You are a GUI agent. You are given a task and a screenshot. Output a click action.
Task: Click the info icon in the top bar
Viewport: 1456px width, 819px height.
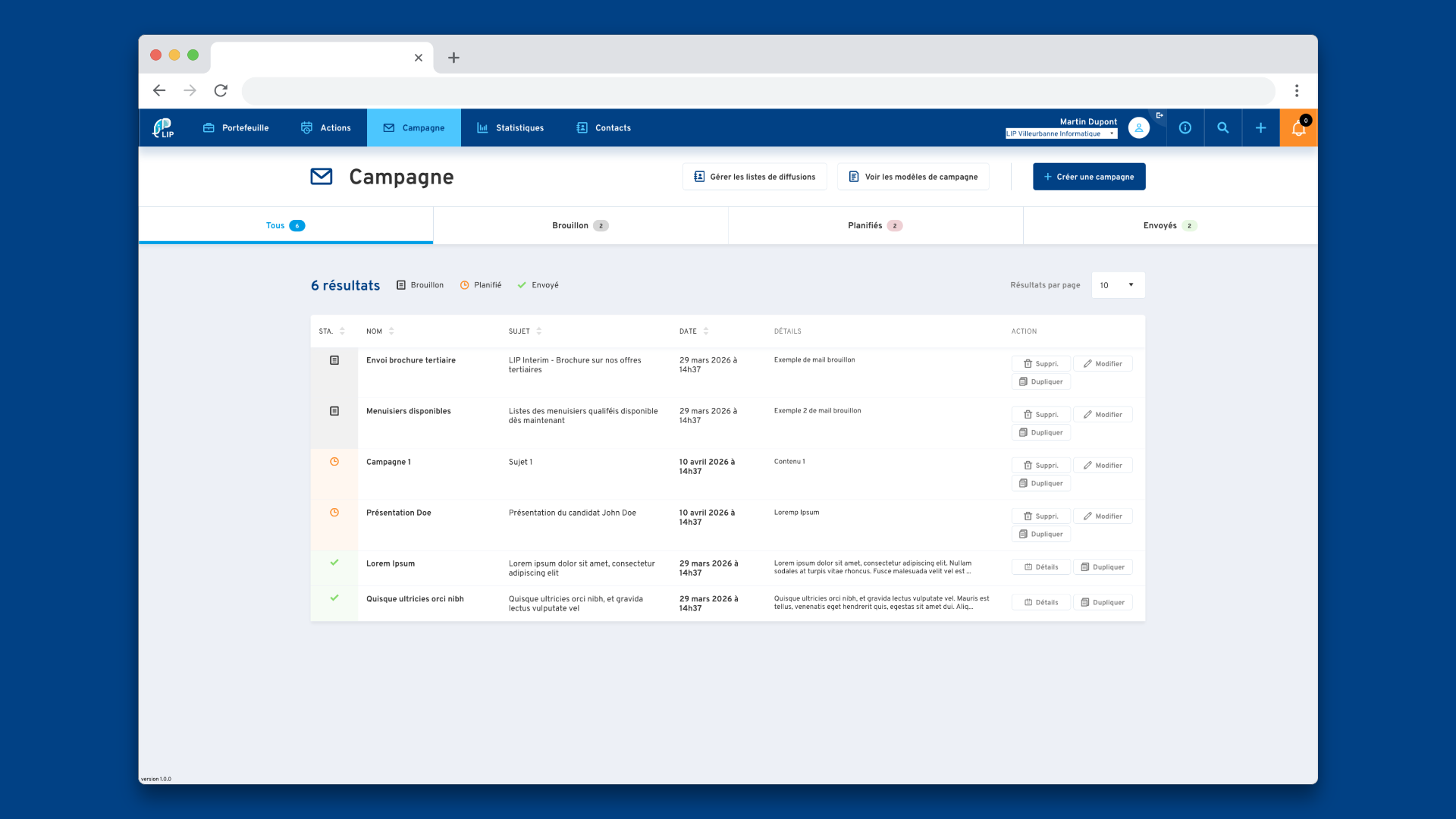[x=1185, y=127]
